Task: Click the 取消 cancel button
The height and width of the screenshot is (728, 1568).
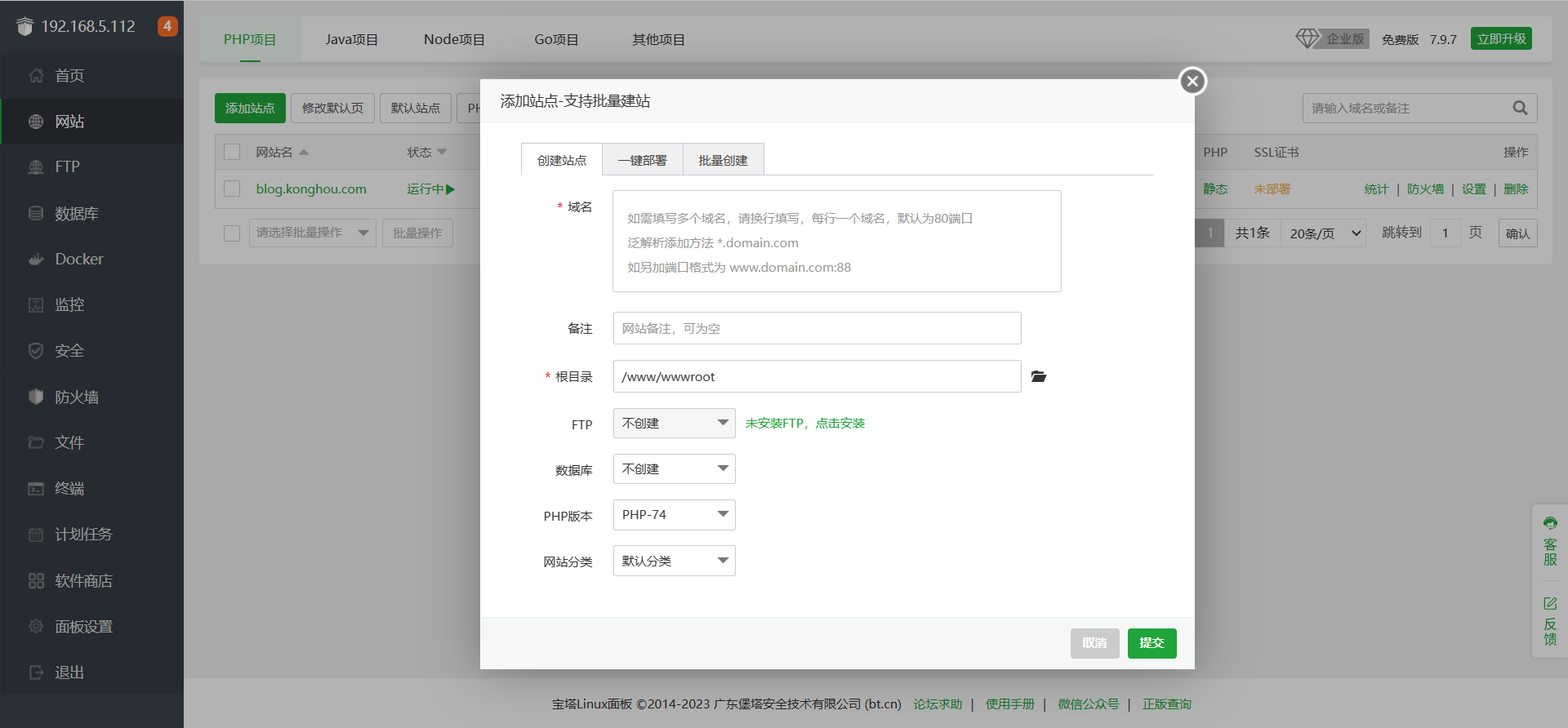Action: pyautogui.click(x=1095, y=643)
